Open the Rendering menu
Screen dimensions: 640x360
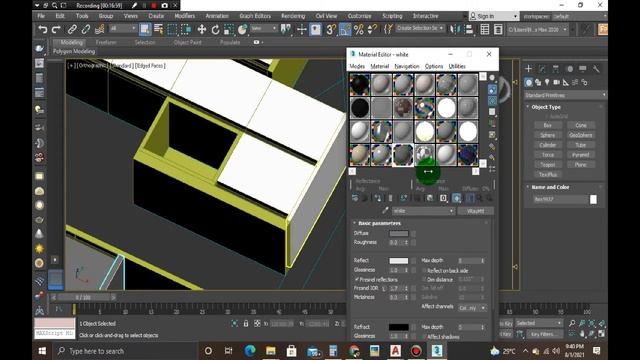tap(293, 16)
